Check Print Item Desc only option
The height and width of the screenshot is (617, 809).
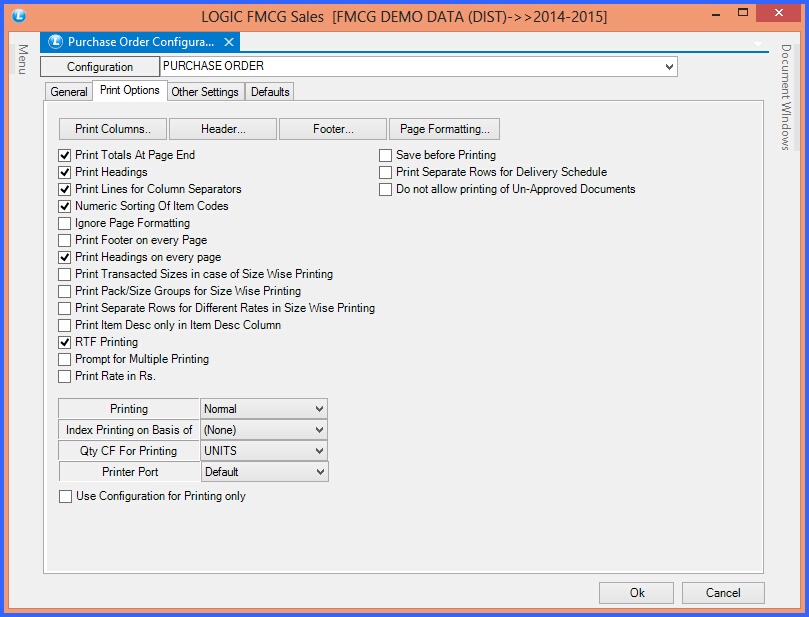(64, 326)
